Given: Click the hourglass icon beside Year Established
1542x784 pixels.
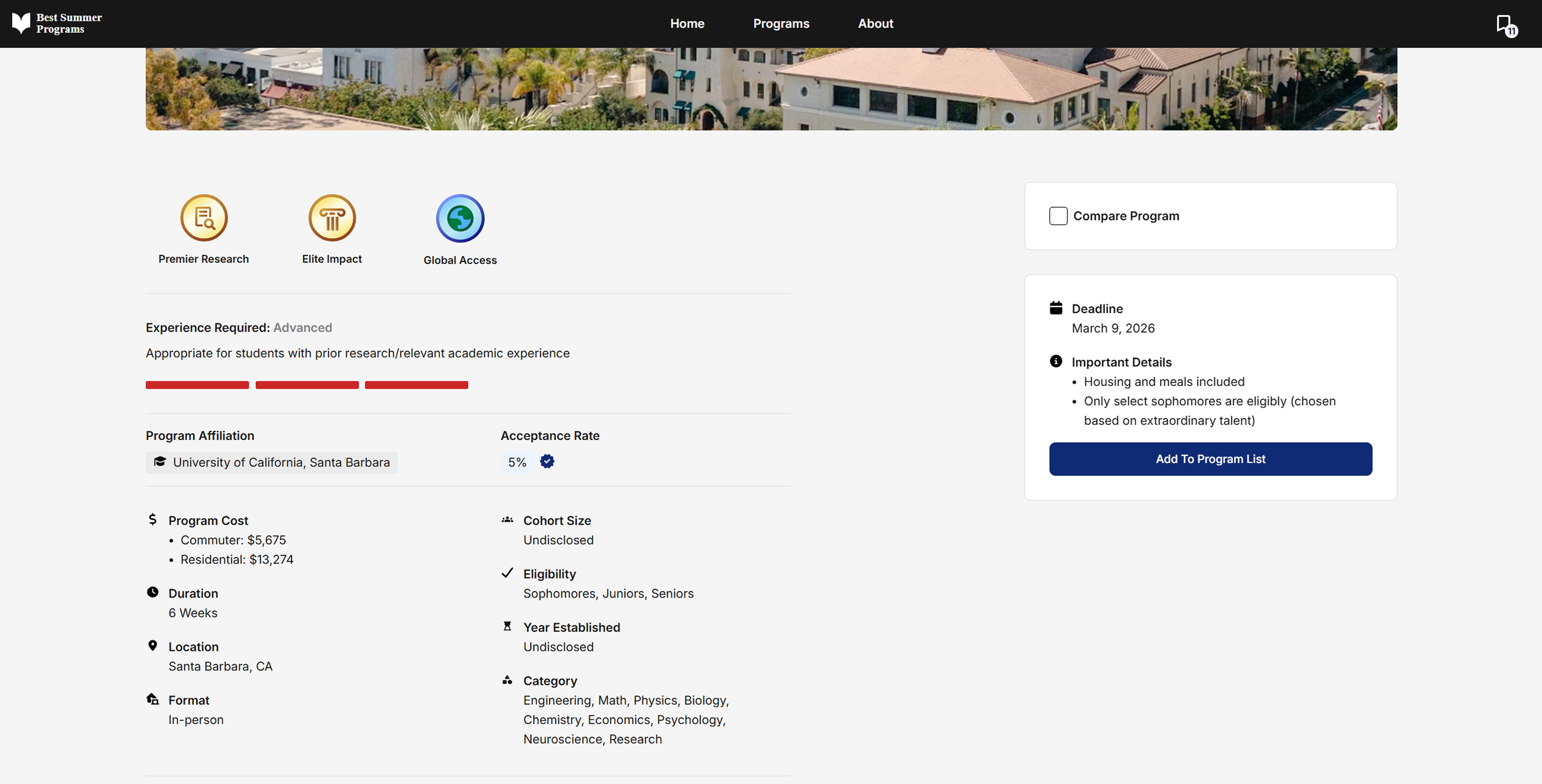Looking at the screenshot, I should (x=508, y=626).
